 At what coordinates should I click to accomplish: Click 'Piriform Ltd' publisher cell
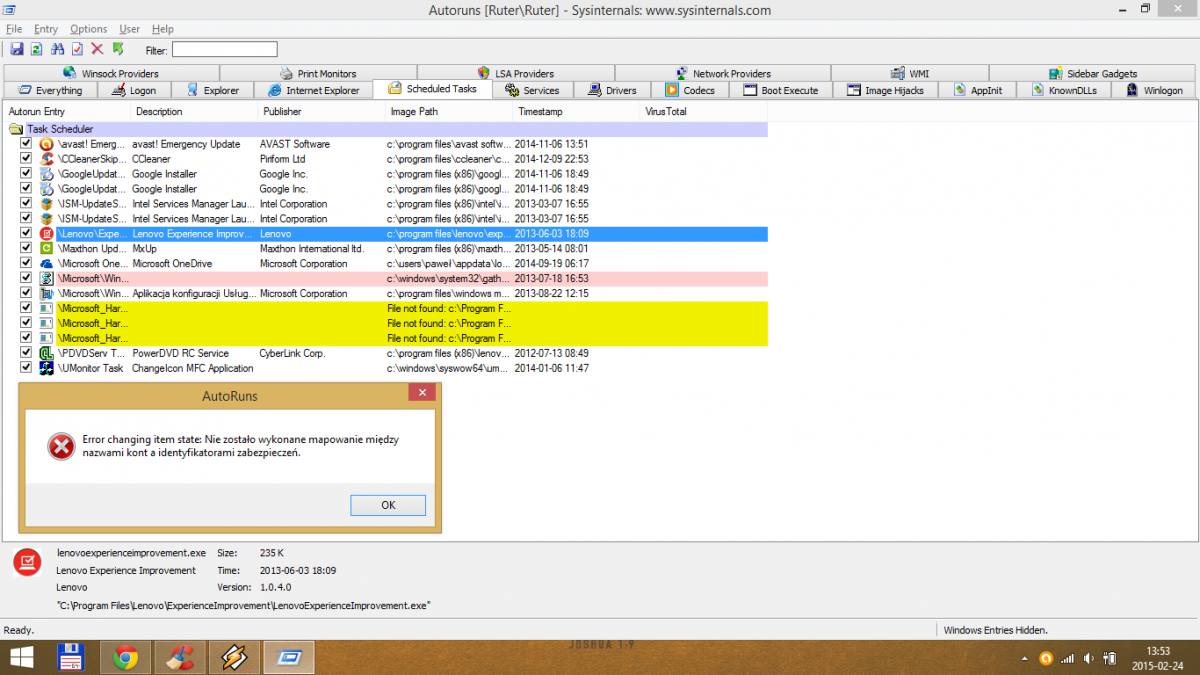[x=282, y=159]
